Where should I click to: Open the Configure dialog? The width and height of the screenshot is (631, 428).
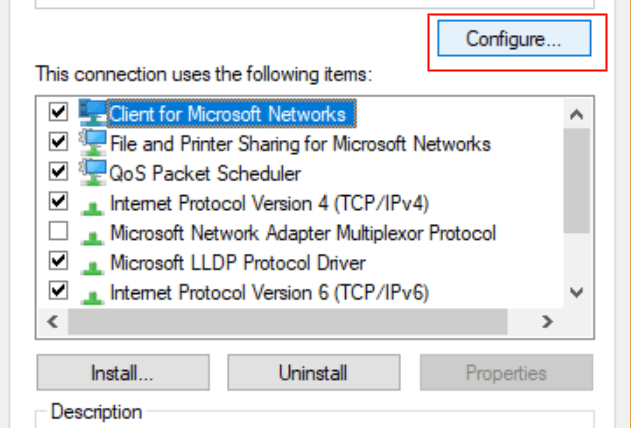coord(514,39)
